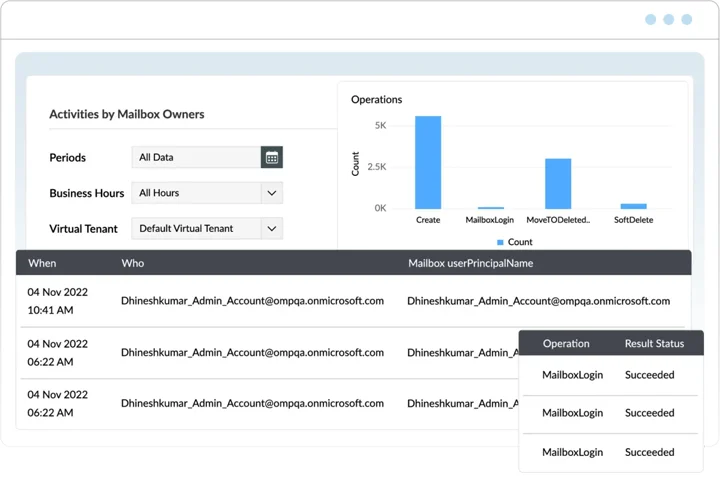
Task: Sort by the When column header
Action: (x=42, y=263)
